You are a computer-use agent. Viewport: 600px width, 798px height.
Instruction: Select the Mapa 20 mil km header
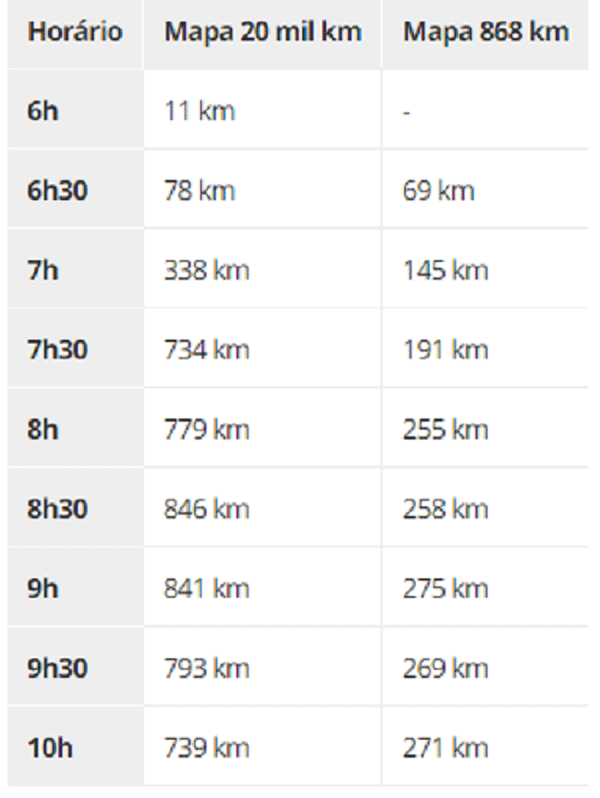(x=263, y=32)
